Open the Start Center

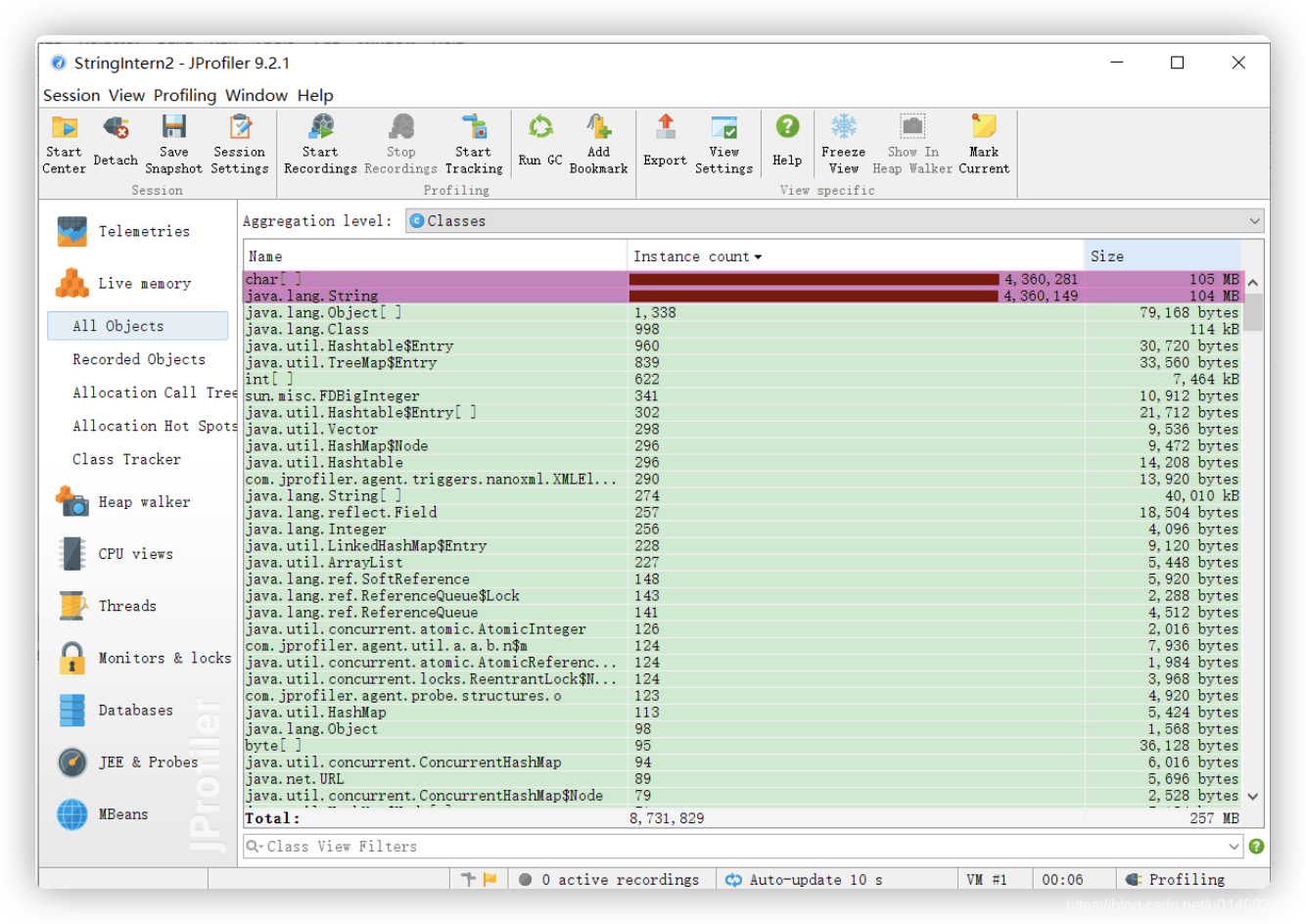pos(64,144)
